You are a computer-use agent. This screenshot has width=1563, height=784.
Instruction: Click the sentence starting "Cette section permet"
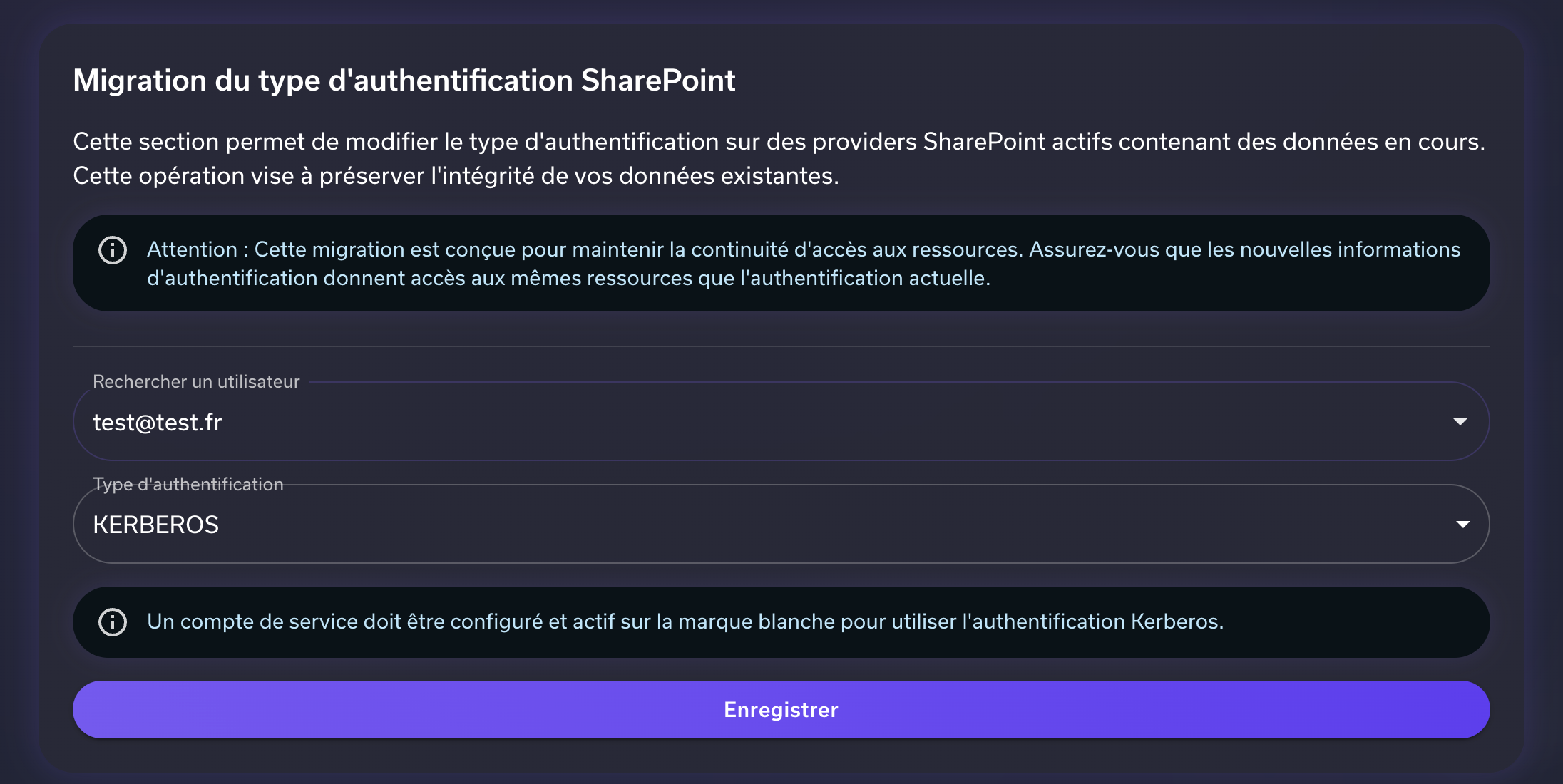779,142
